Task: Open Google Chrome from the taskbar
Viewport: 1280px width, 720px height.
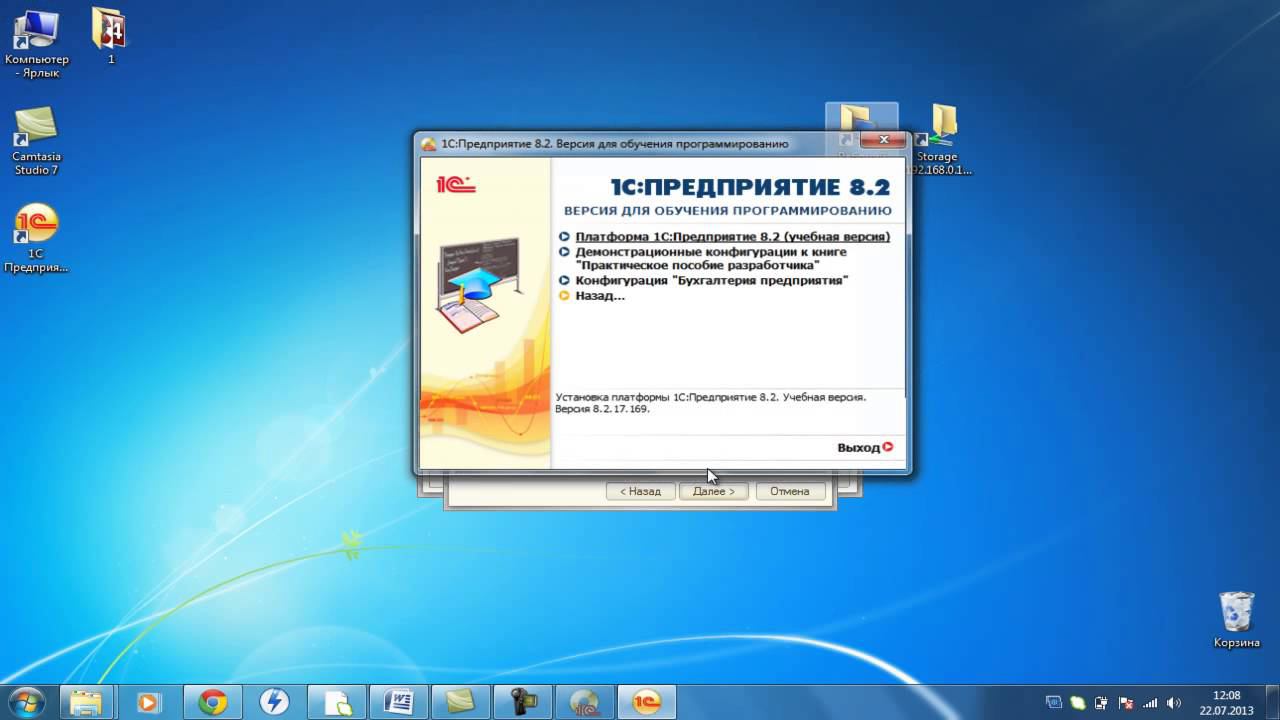Action: pyautogui.click(x=212, y=702)
